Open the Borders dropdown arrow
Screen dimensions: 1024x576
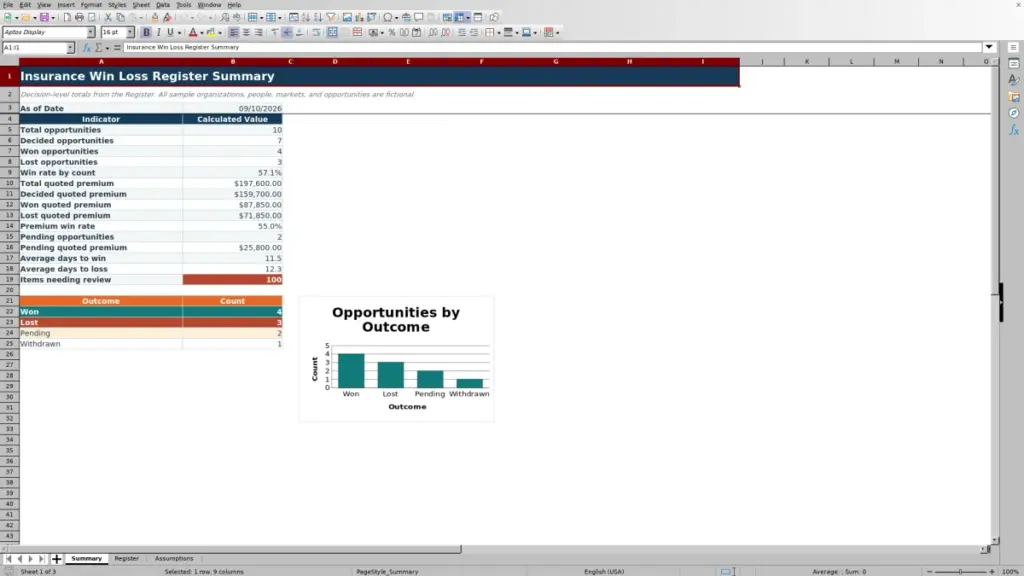pyautogui.click(x=498, y=33)
